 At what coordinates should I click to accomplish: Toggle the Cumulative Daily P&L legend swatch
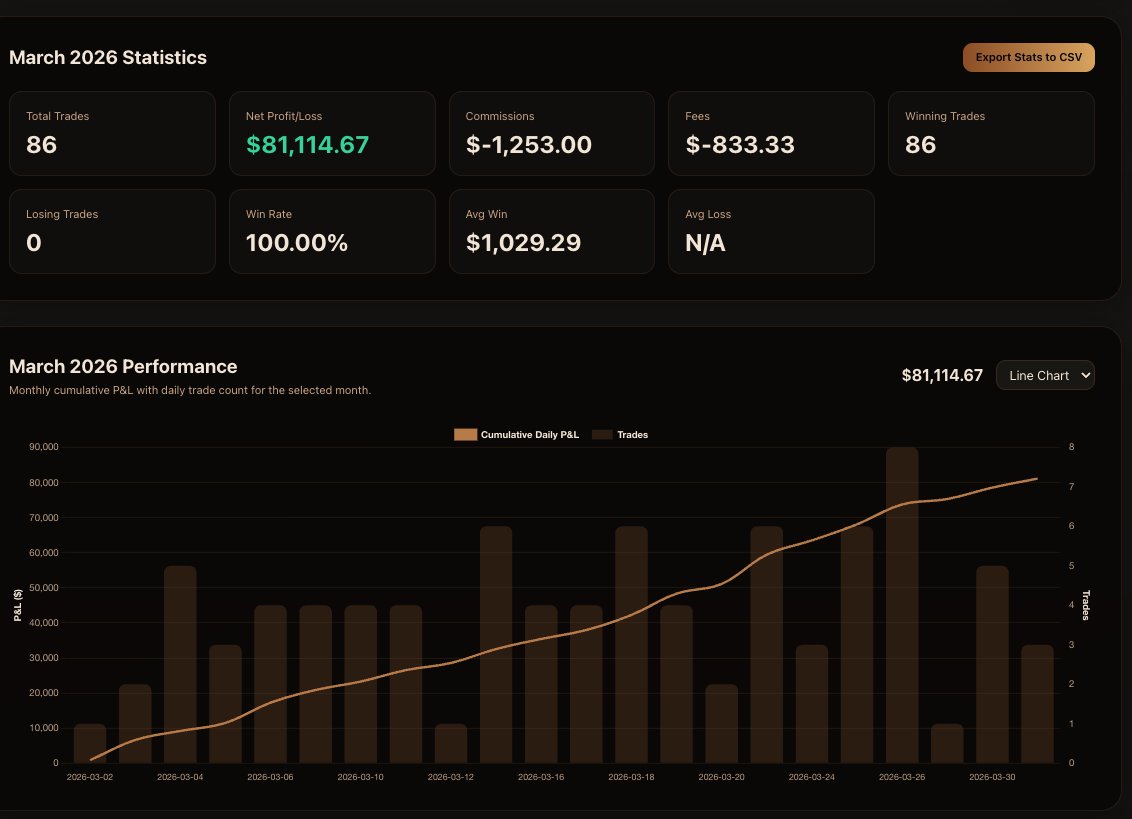(465, 435)
